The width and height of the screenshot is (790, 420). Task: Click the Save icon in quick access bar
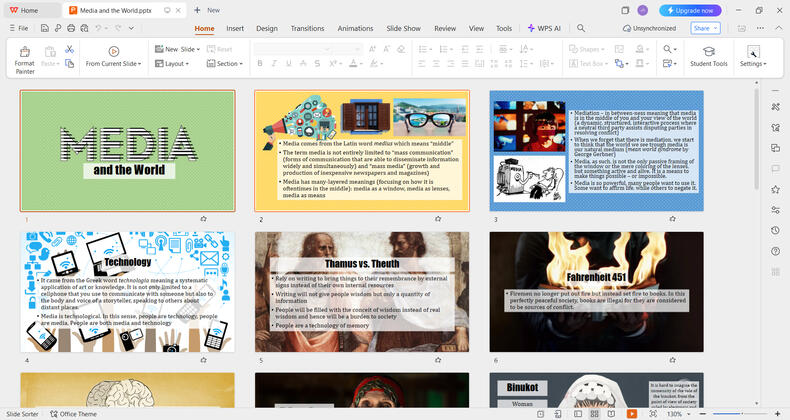[45, 28]
